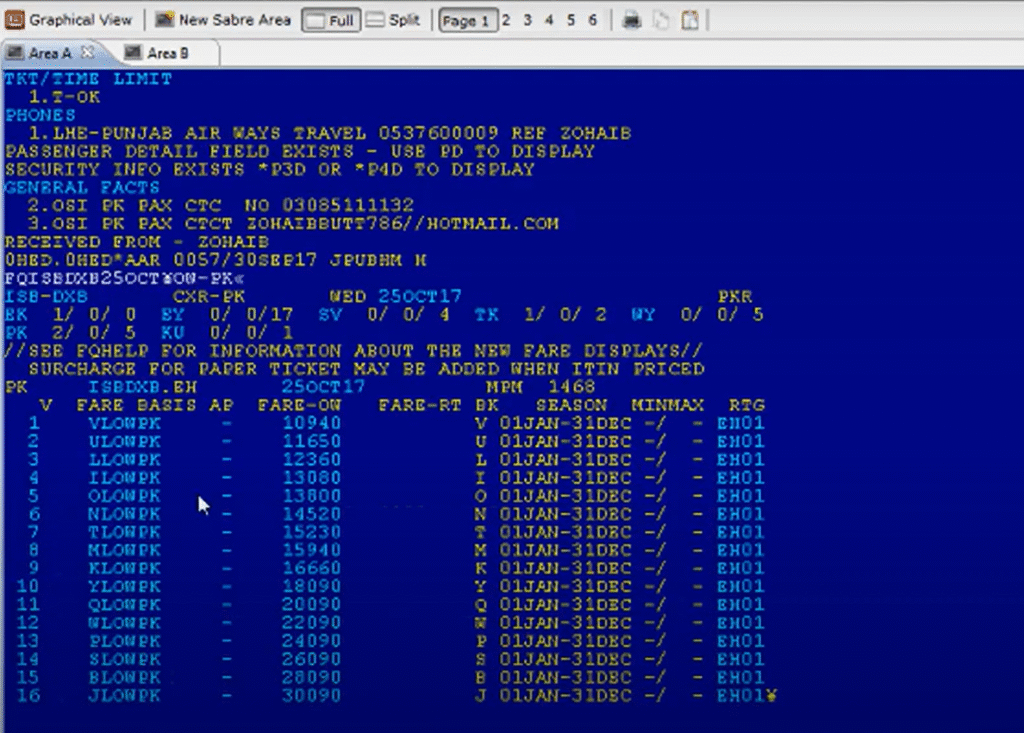The width and height of the screenshot is (1024, 733).
Task: Click fare amount 24090
Action: click(x=312, y=642)
